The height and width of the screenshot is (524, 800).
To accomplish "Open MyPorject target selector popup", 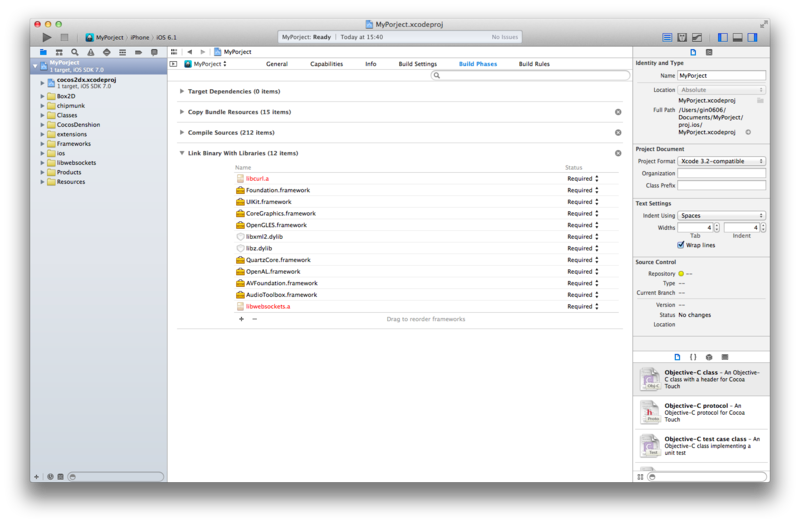I will coord(206,64).
